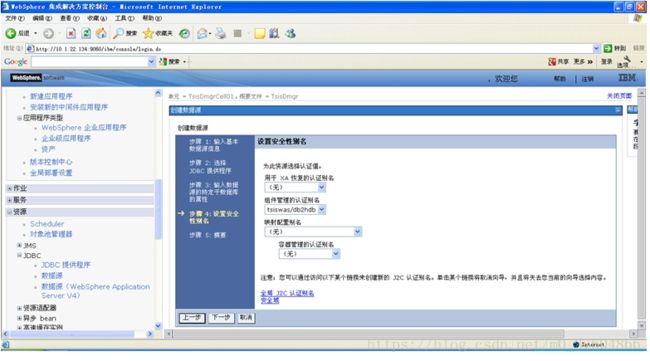Click the navigation pane scroll-down arrow
The image size is (650, 361).
158,326
